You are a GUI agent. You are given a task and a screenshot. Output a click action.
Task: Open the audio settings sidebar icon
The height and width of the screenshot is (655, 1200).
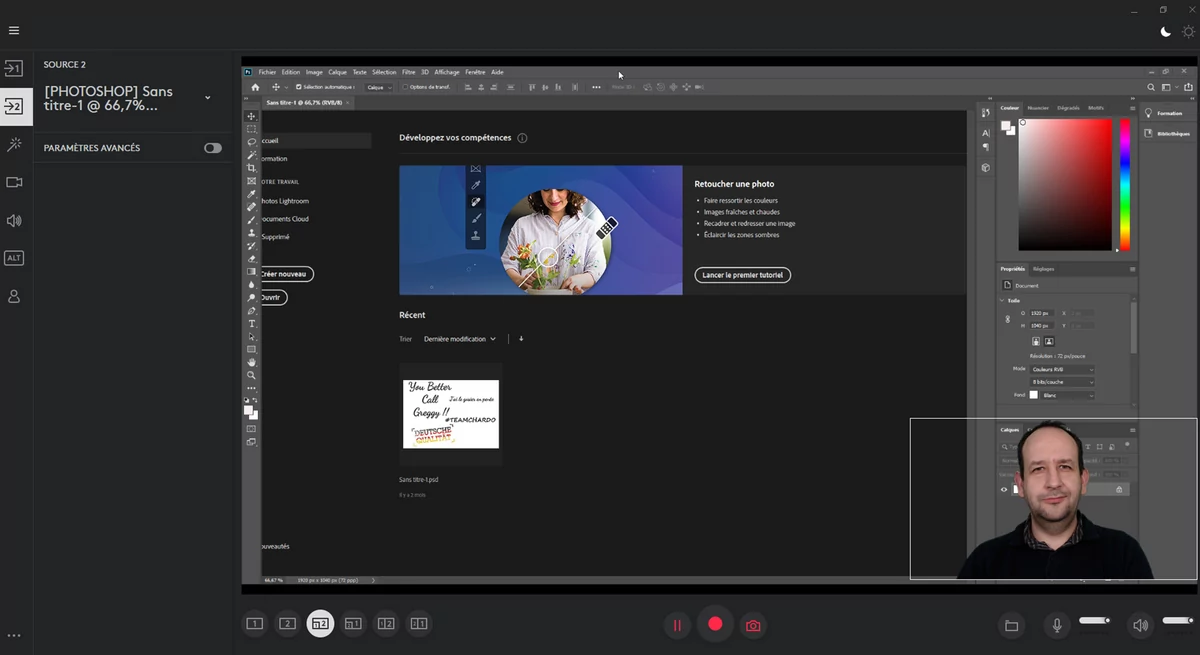coord(14,220)
